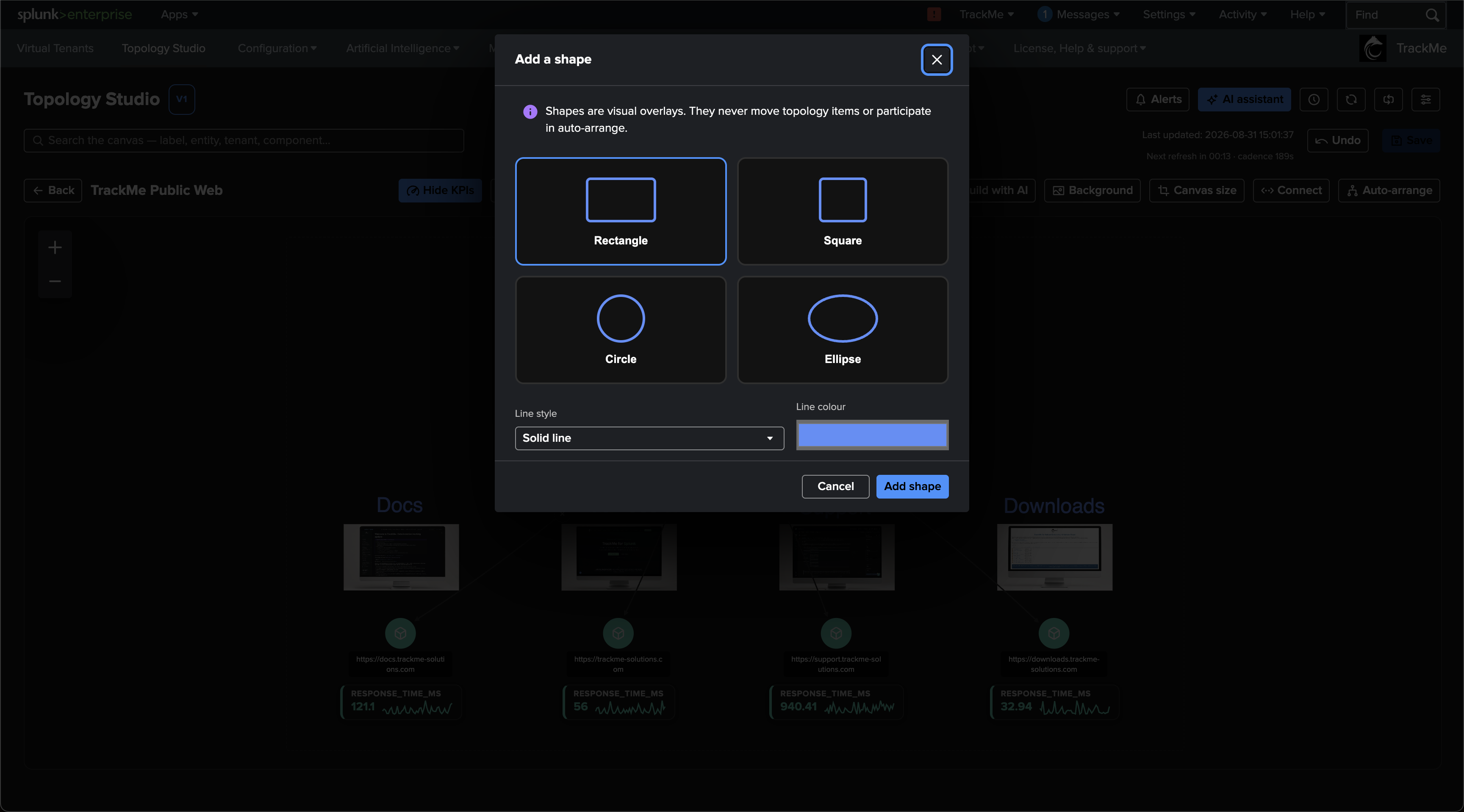1464x812 pixels.
Task: Open the Settings menu
Action: 1169,15
